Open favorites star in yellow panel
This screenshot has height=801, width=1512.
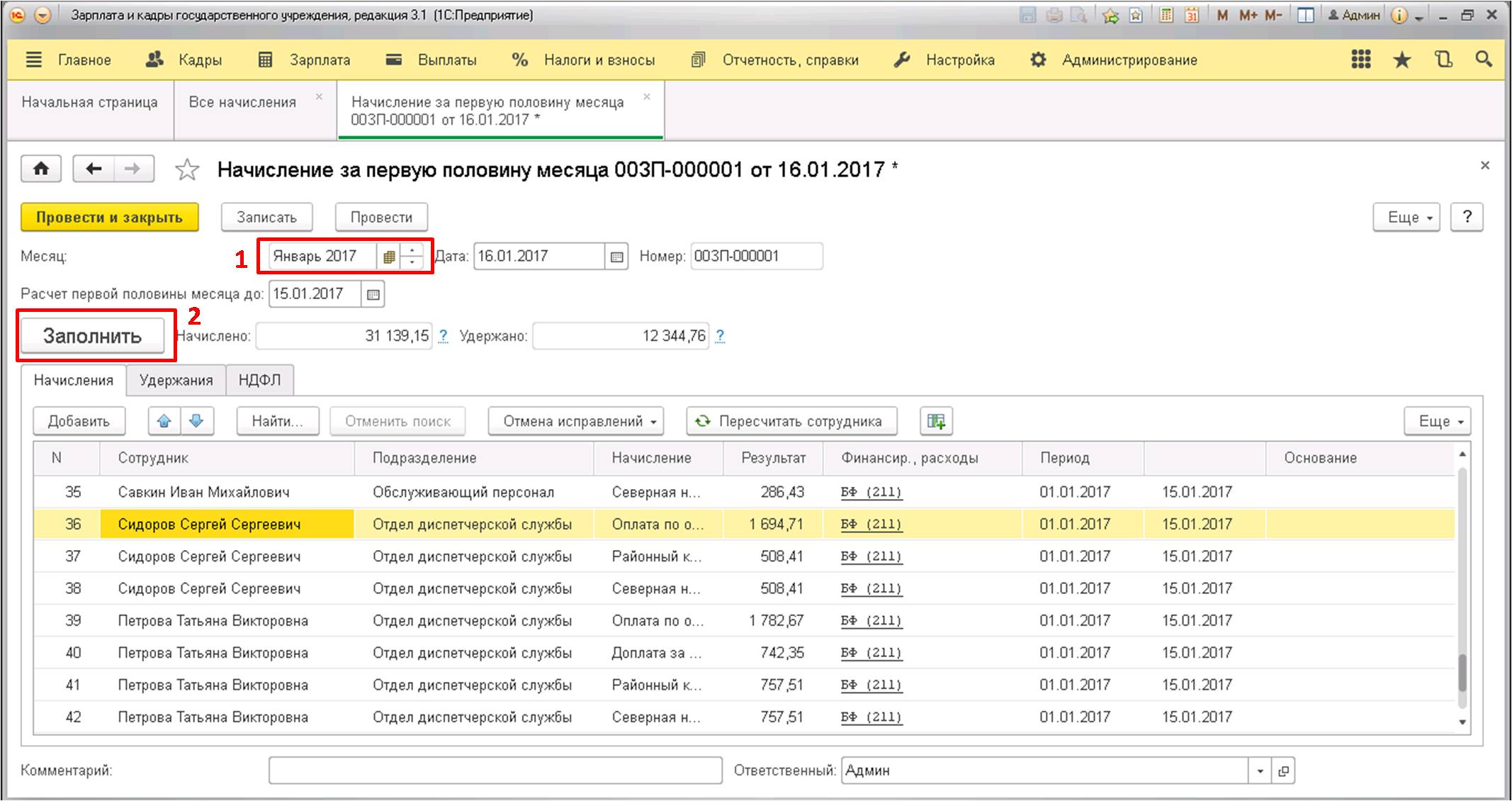coord(1401,60)
